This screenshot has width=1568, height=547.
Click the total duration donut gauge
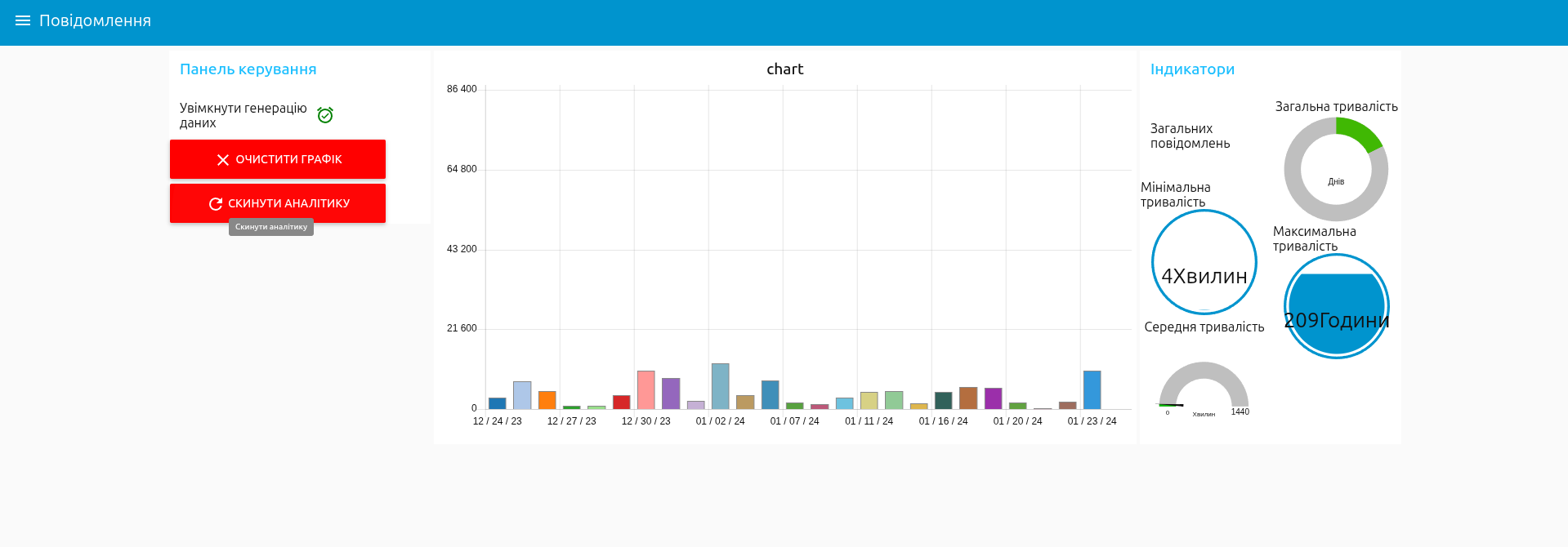(1336, 169)
